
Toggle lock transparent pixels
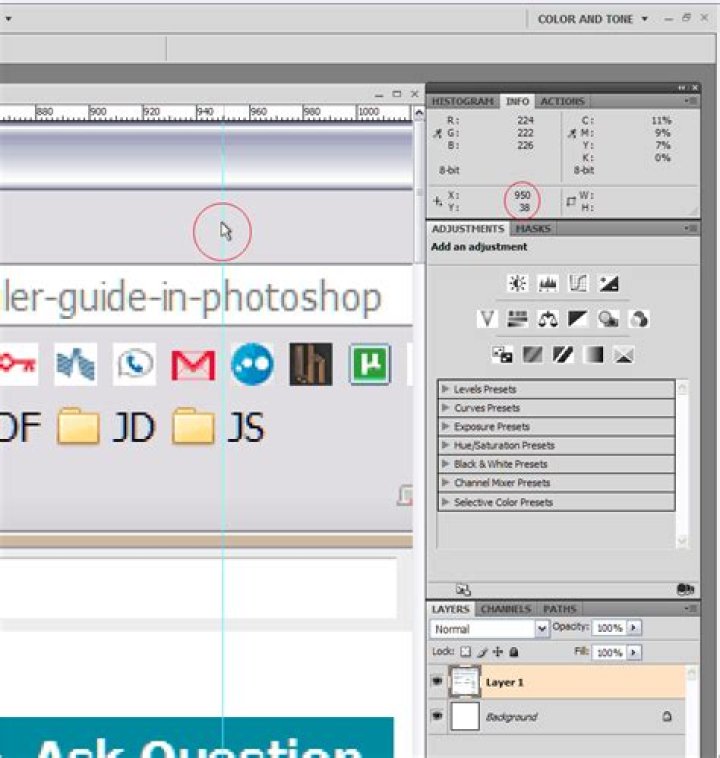pos(465,652)
